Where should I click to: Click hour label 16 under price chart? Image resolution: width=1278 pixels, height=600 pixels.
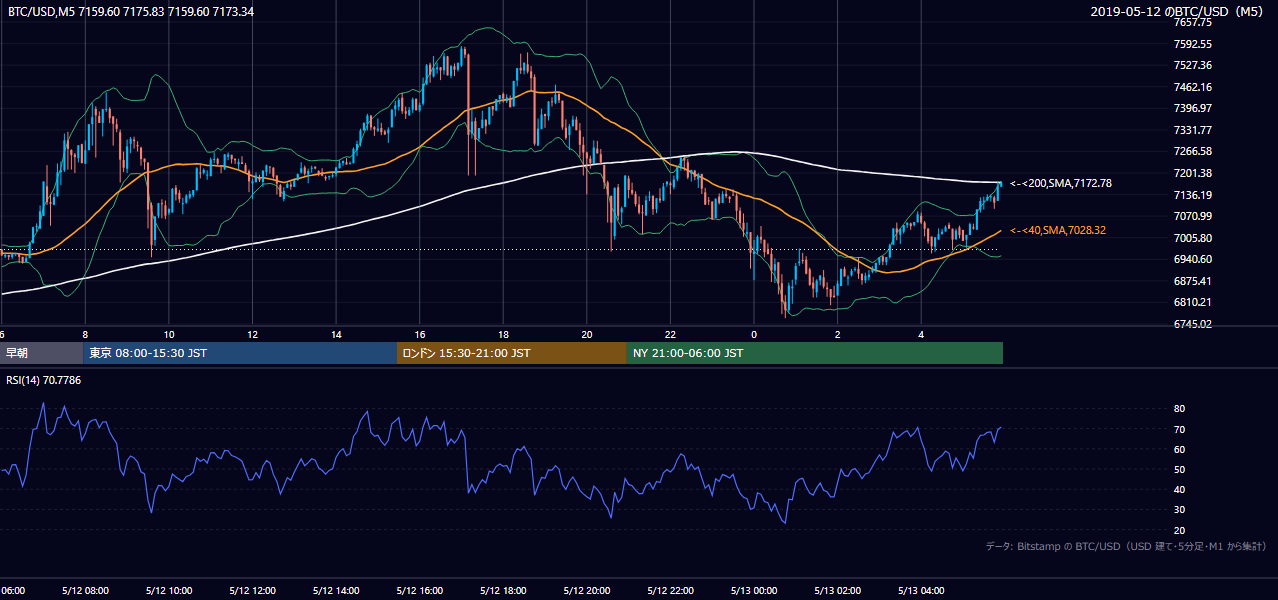[420, 334]
